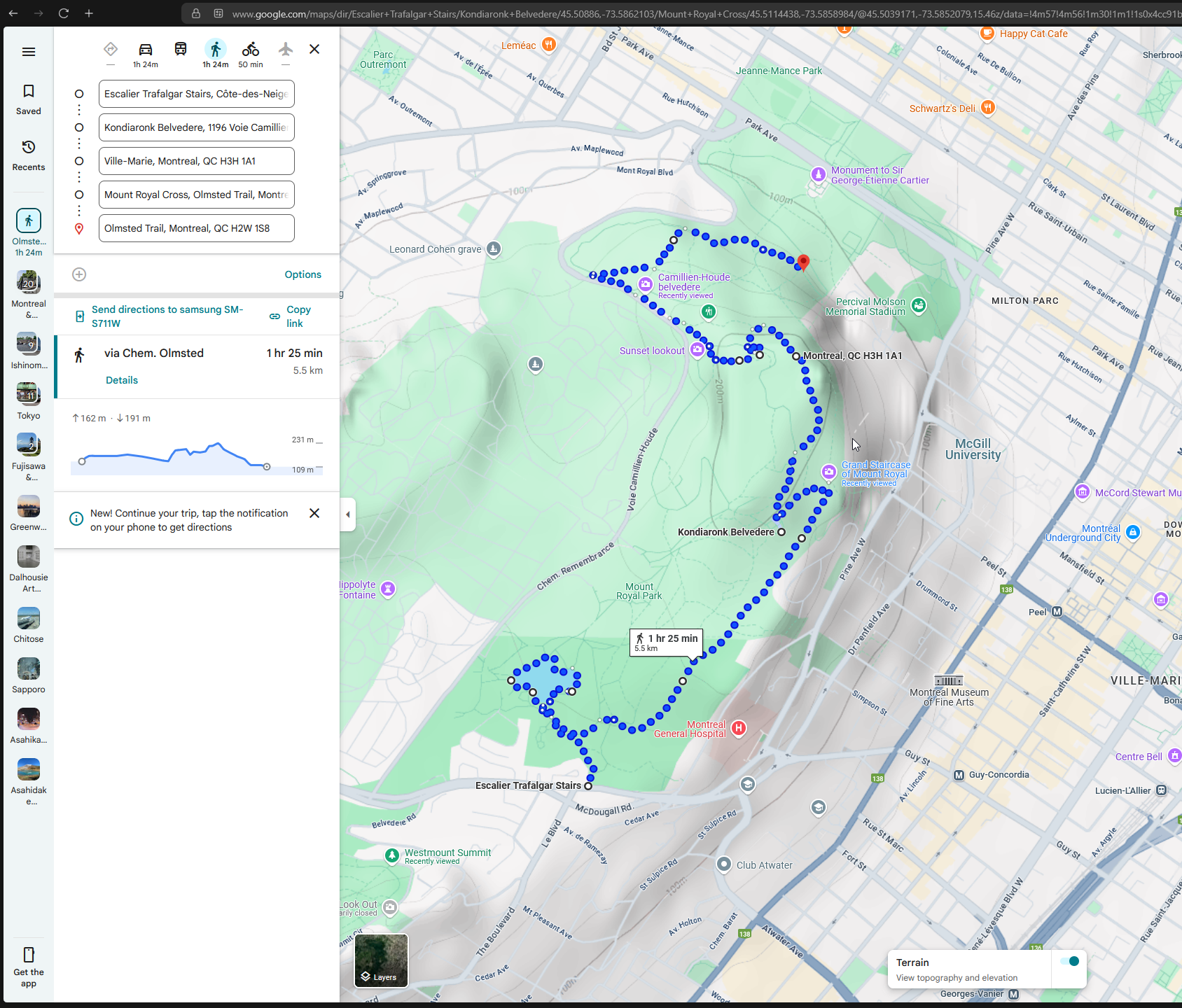The image size is (1182, 1008).
Task: Choose the flights travel mode icon
Action: pyautogui.click(x=285, y=49)
